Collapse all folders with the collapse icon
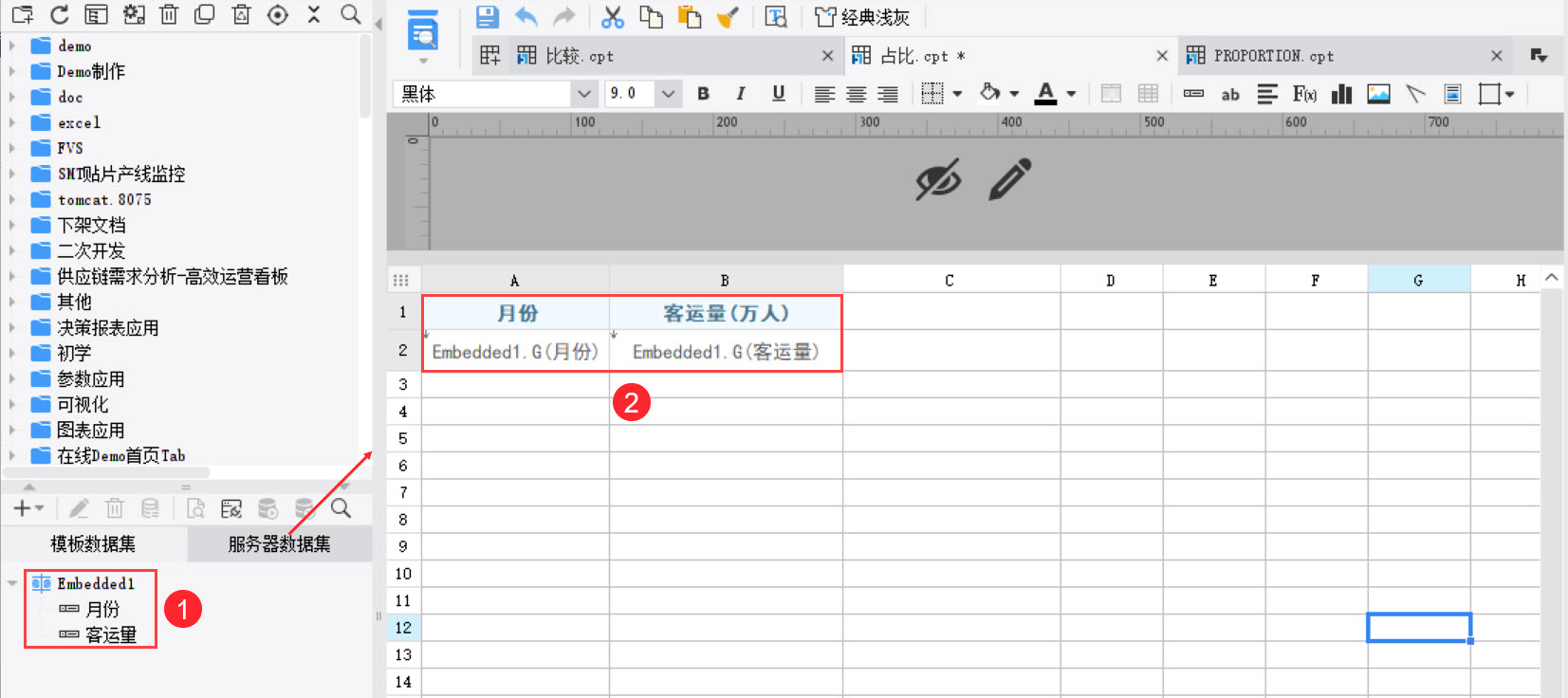The image size is (1568, 698). click(314, 14)
